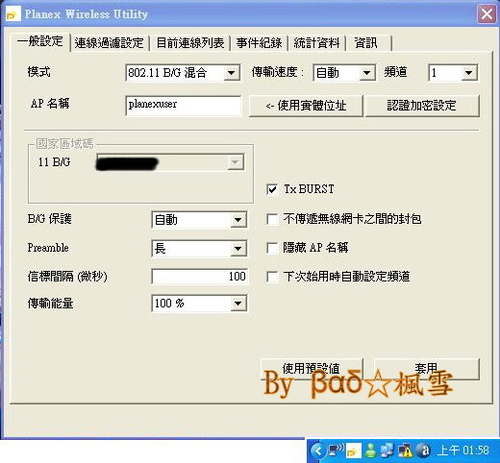
Task: Open the 頻道 channel dropdown
Action: pos(453,73)
